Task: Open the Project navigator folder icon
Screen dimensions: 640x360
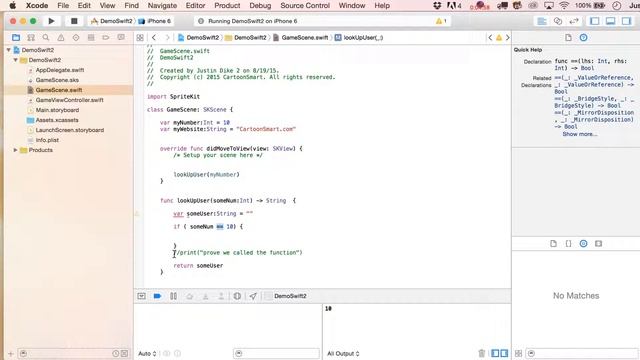Action: click(16, 38)
